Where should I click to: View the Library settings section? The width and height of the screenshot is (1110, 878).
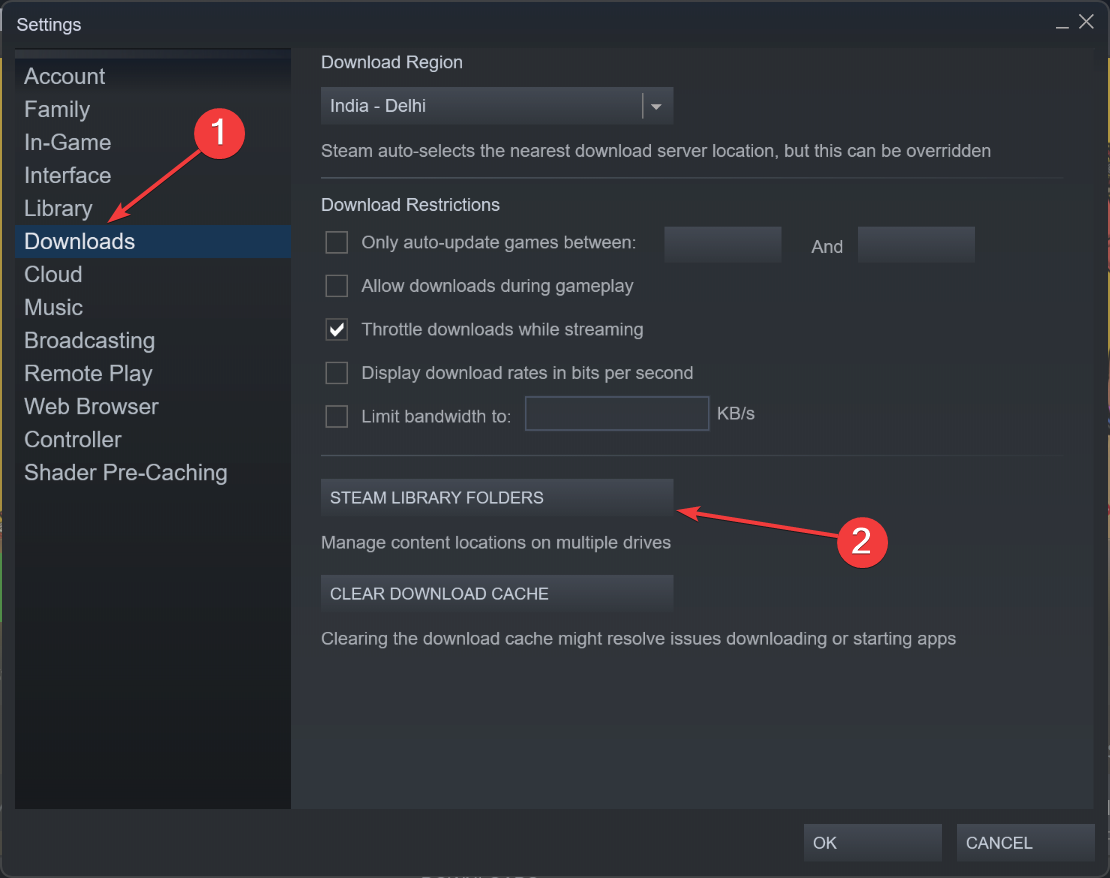58,208
